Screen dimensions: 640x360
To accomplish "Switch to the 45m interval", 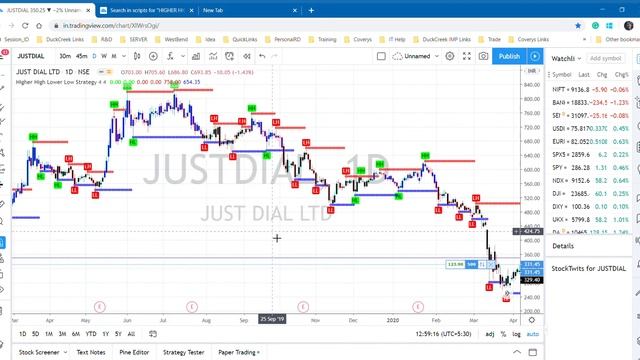I will (82, 56).
